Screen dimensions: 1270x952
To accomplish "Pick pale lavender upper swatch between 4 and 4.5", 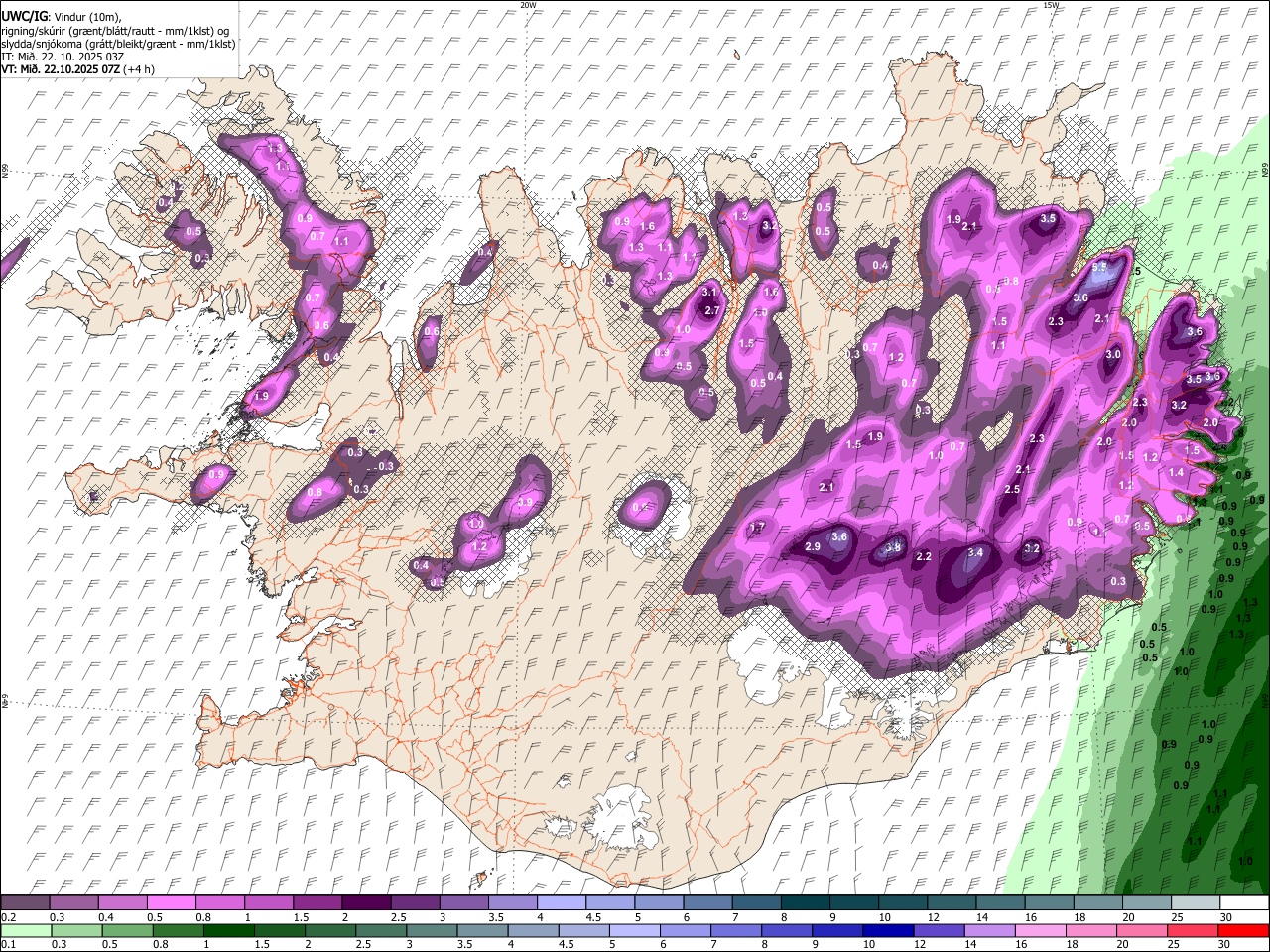I will pos(562,903).
